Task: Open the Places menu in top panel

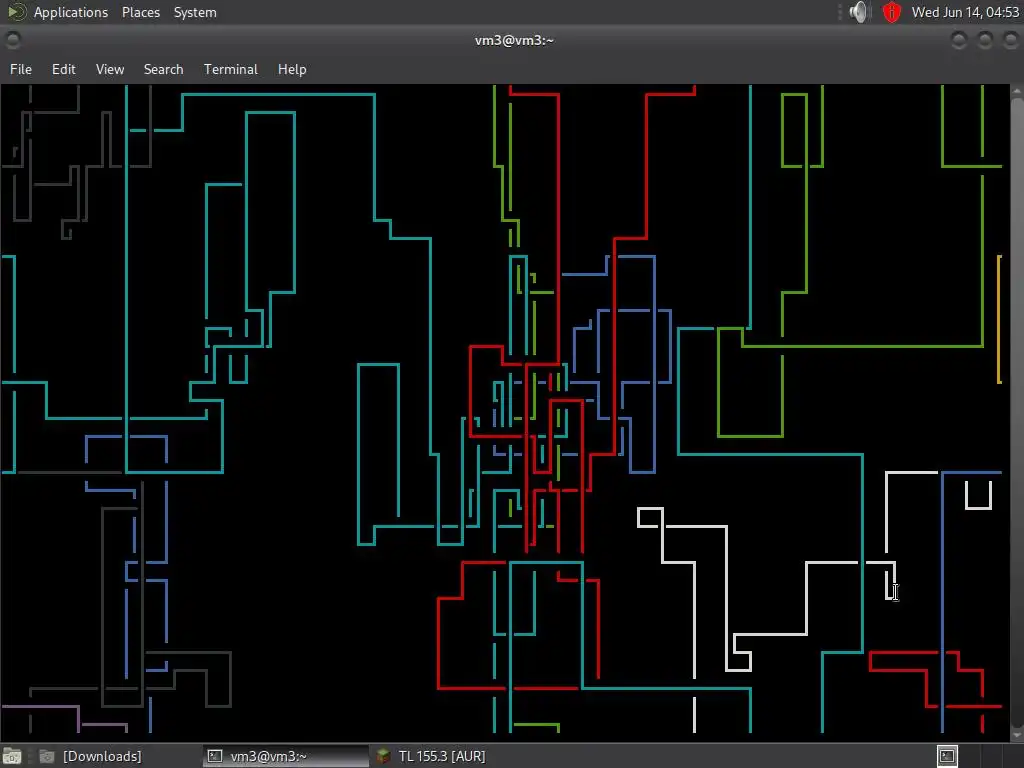Action: tap(140, 12)
